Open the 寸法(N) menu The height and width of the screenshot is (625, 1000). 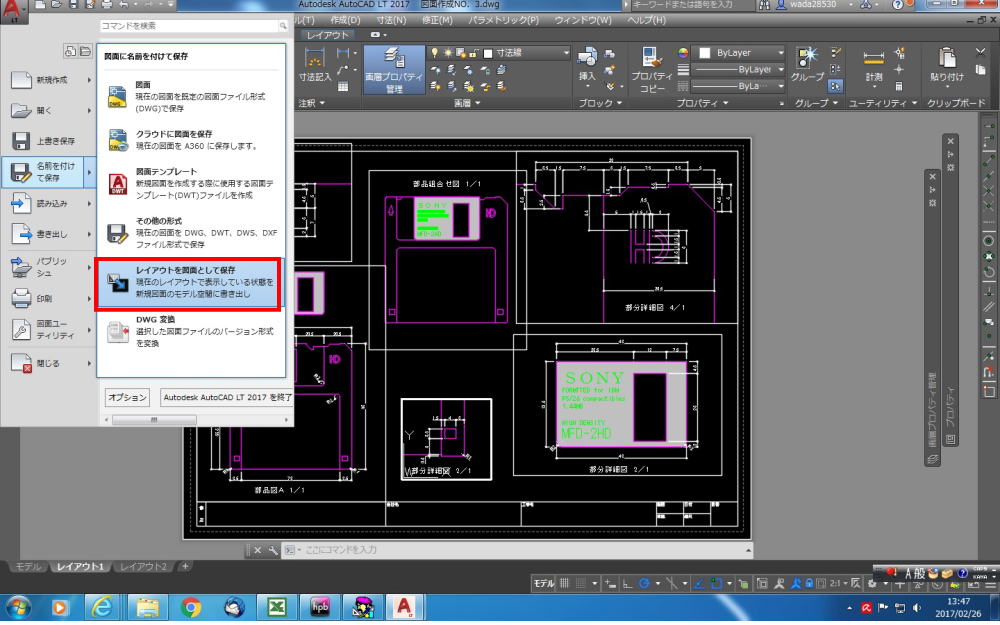pyautogui.click(x=391, y=20)
